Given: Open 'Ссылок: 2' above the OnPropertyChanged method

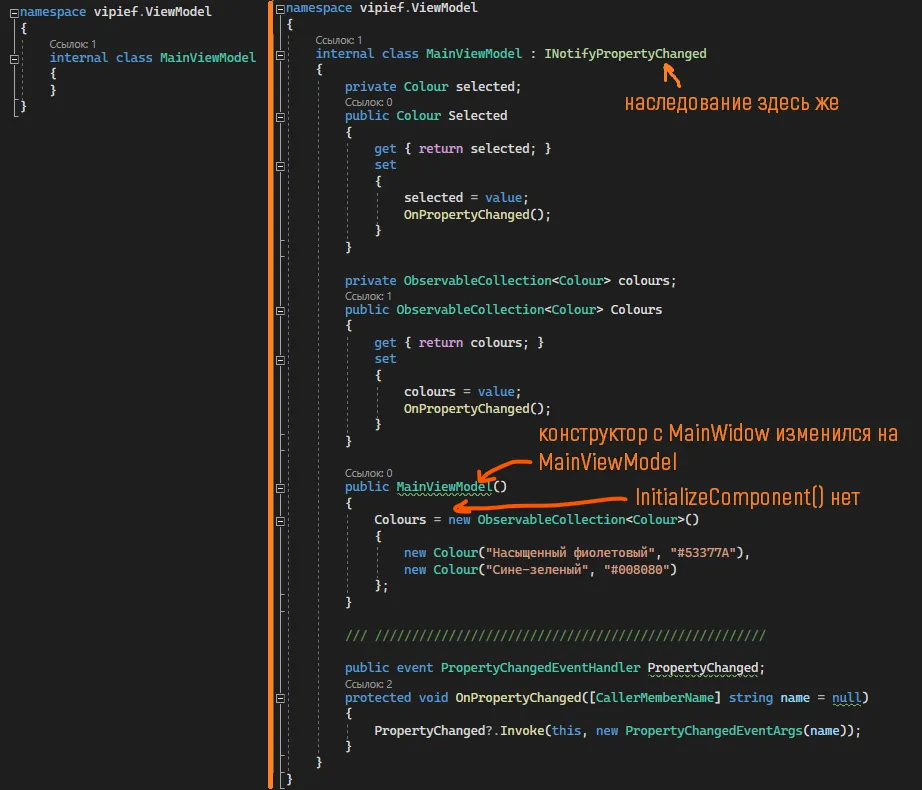Looking at the screenshot, I should pos(368,684).
